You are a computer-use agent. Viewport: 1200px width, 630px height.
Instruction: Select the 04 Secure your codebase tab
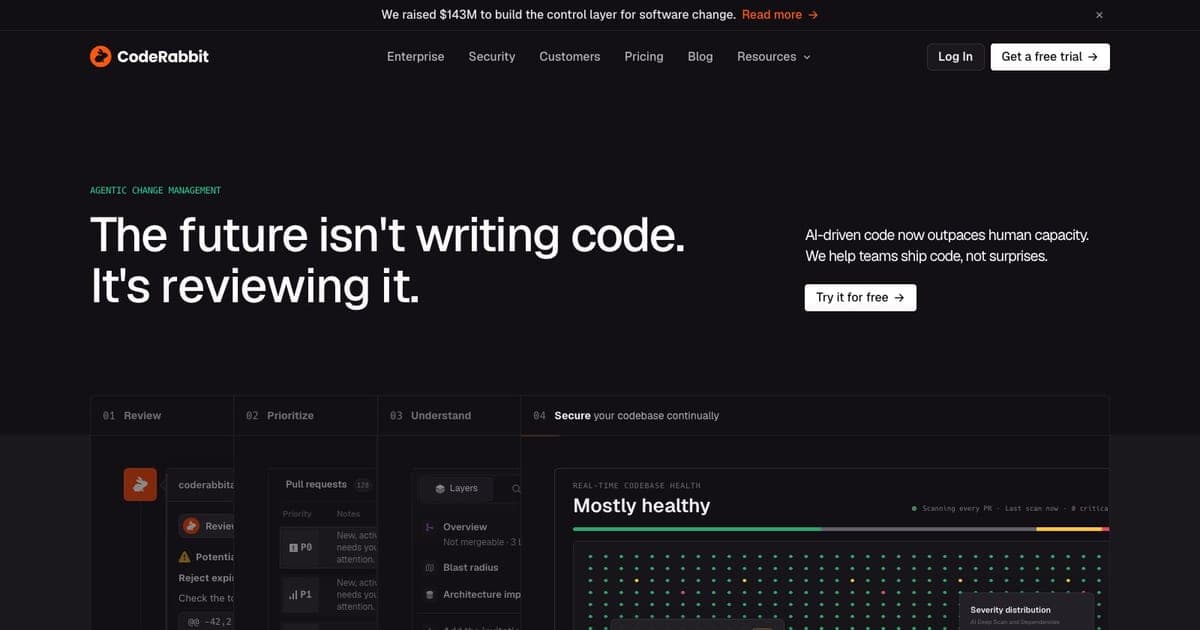pyautogui.click(x=815, y=415)
